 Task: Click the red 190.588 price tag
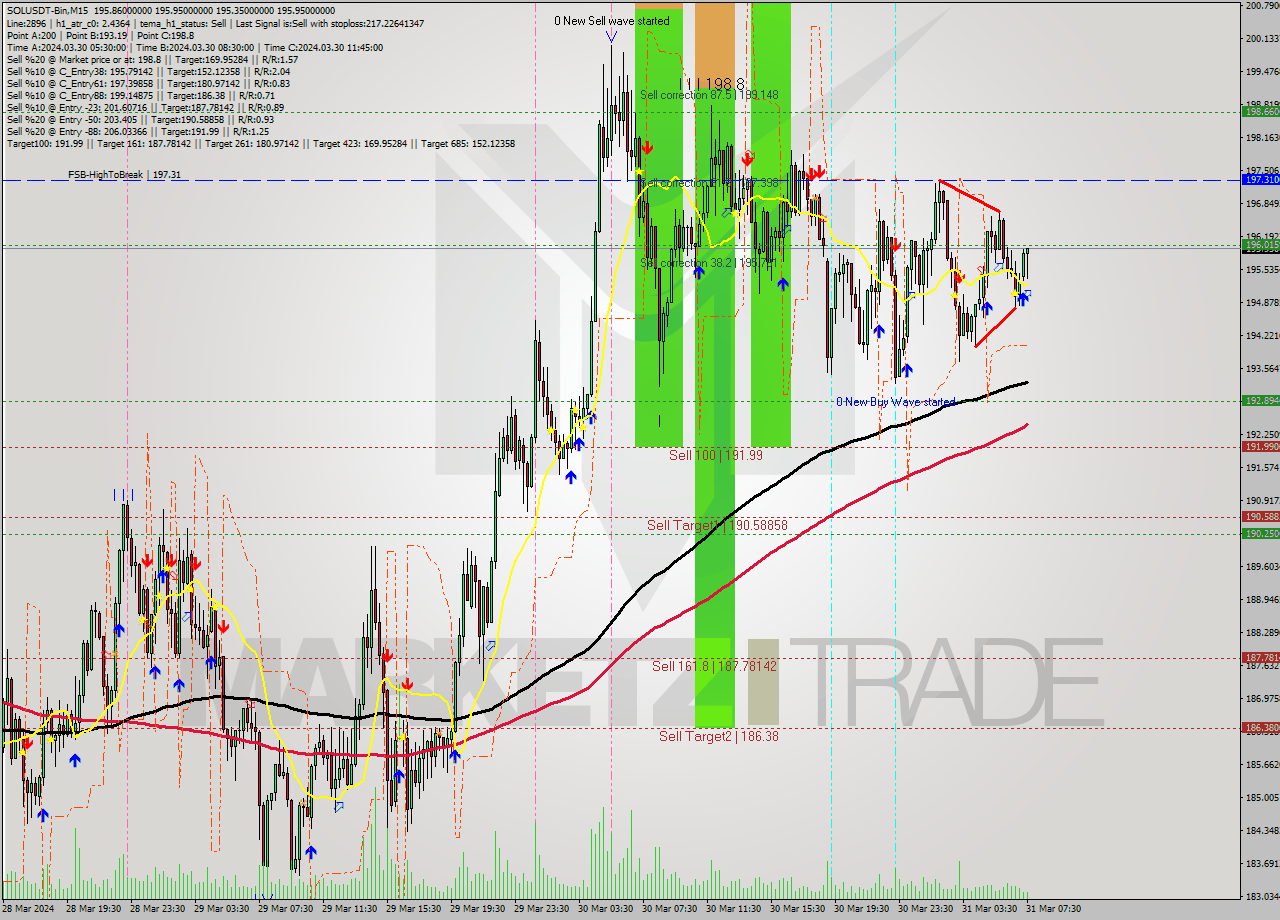coord(1261,517)
